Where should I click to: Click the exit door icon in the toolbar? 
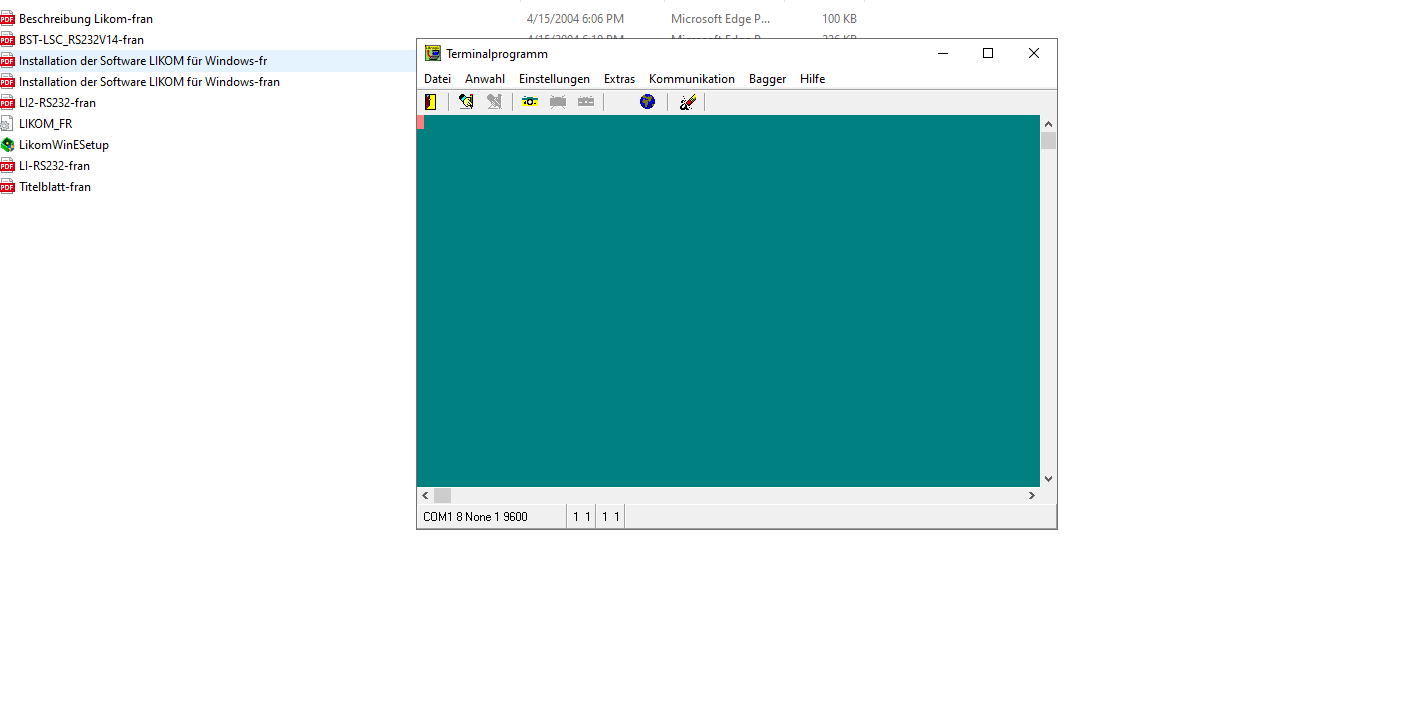(431, 102)
